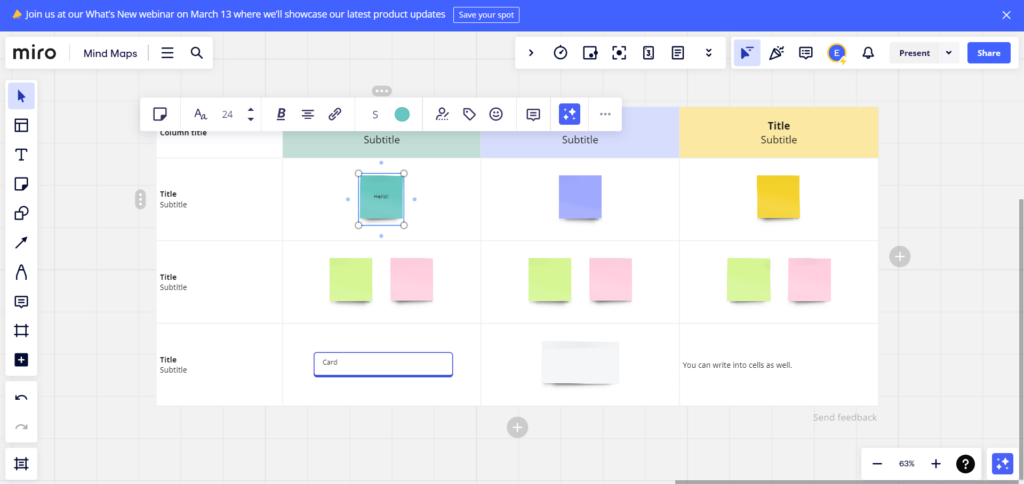Open the Shapes tool

(21, 214)
